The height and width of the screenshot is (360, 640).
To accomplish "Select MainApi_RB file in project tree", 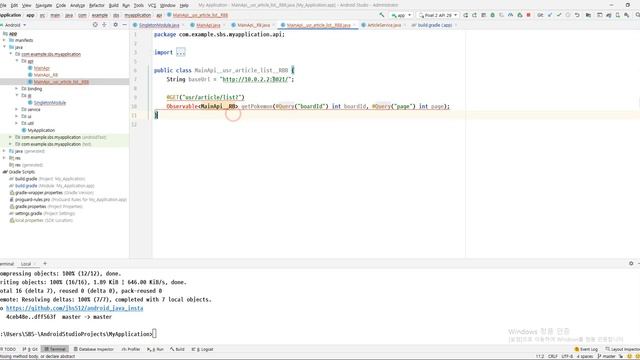I will coord(46,75).
